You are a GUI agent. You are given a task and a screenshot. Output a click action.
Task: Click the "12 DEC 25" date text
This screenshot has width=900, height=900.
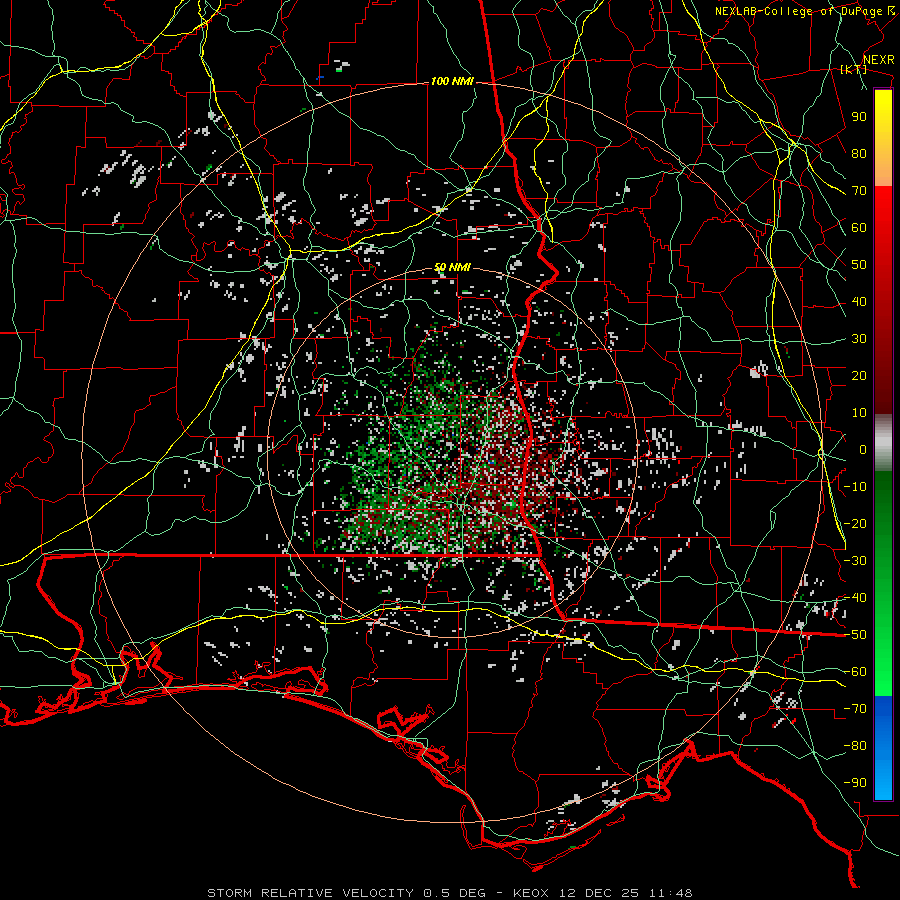click(x=599, y=893)
